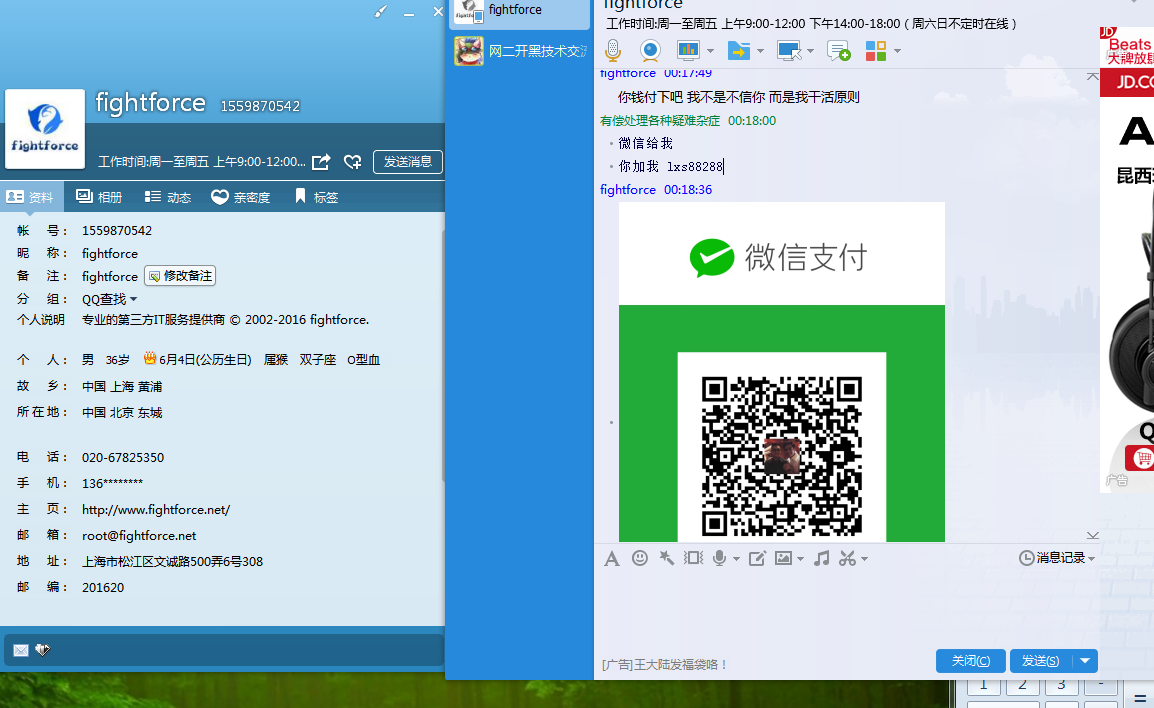The width and height of the screenshot is (1154, 708).
Task: Click the diamond icon beside the envelope
Action: pyautogui.click(x=43, y=650)
